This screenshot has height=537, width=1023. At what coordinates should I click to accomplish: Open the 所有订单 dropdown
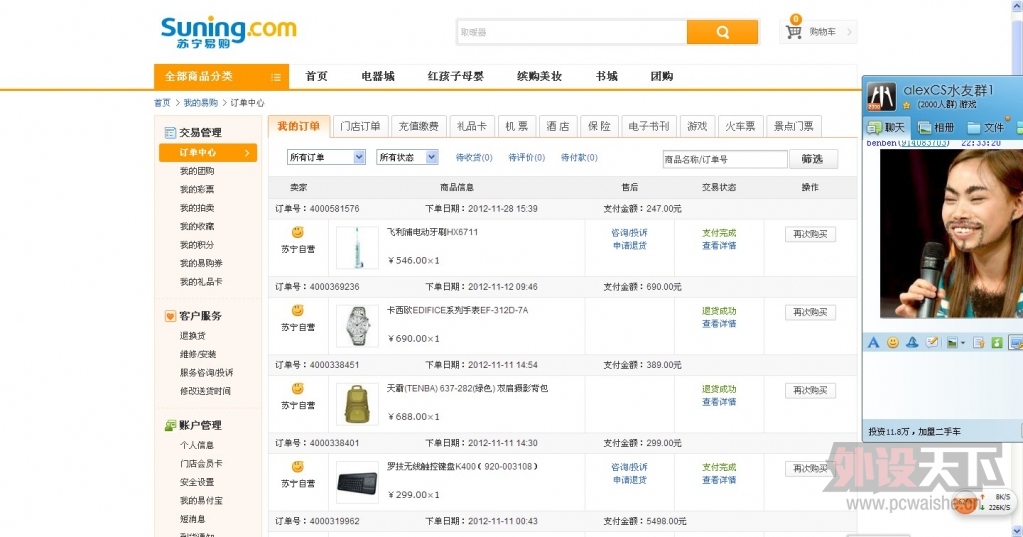pyautogui.click(x=326, y=157)
